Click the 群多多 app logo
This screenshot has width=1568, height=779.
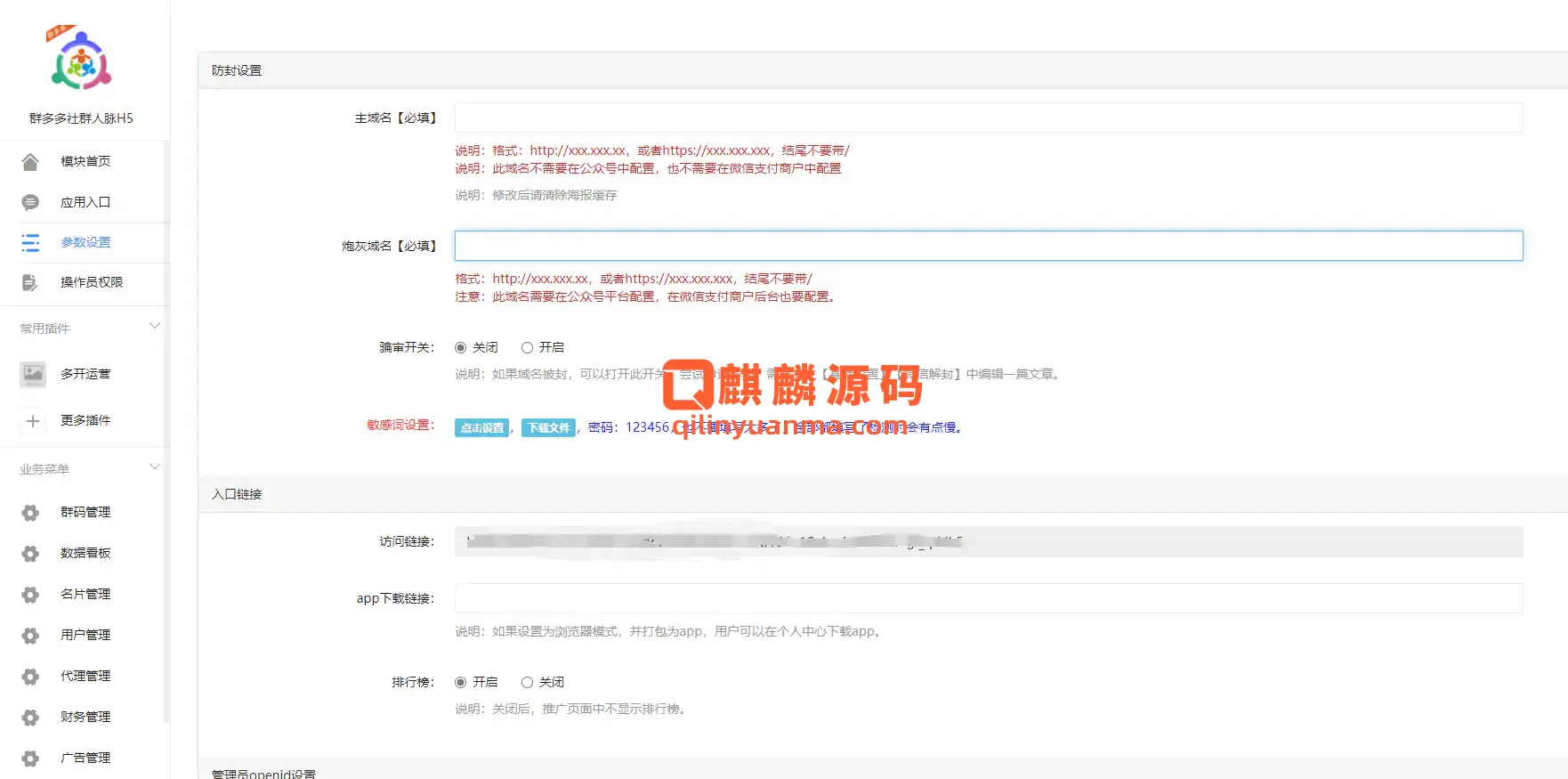pyautogui.click(x=80, y=60)
